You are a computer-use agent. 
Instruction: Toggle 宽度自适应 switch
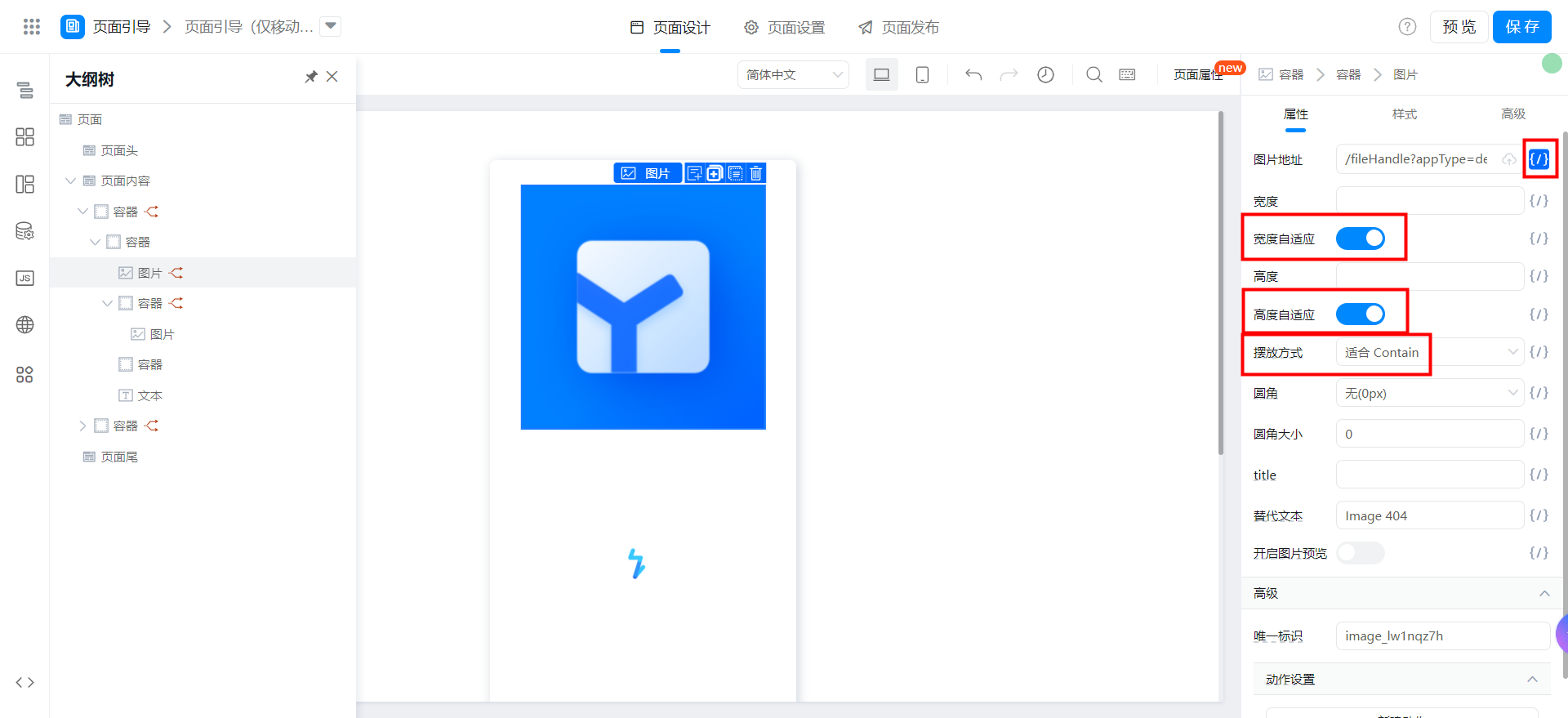(x=1361, y=239)
